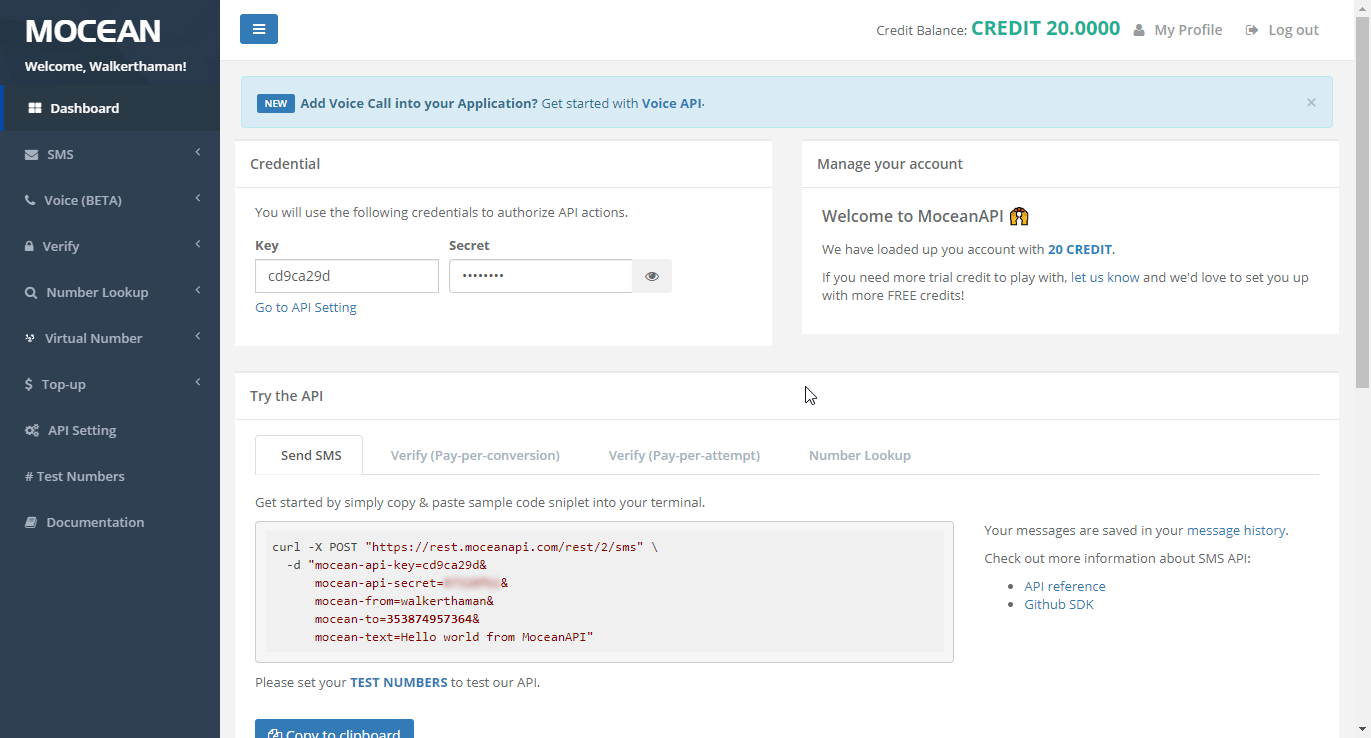Expand the Virtual Number menu
This screenshot has height=738, width=1371.
[x=196, y=338]
